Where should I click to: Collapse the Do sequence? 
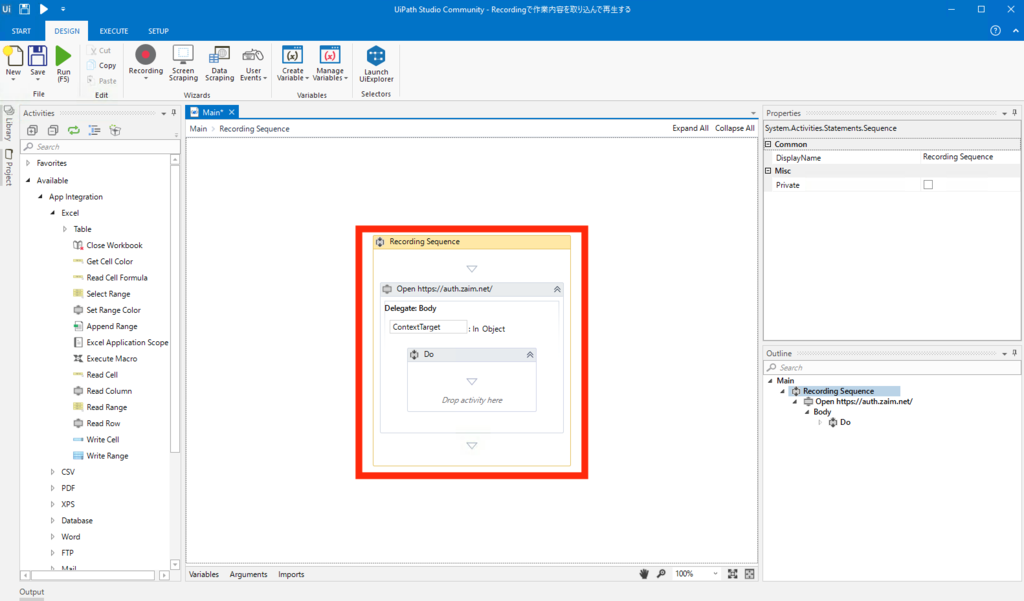[x=530, y=354]
